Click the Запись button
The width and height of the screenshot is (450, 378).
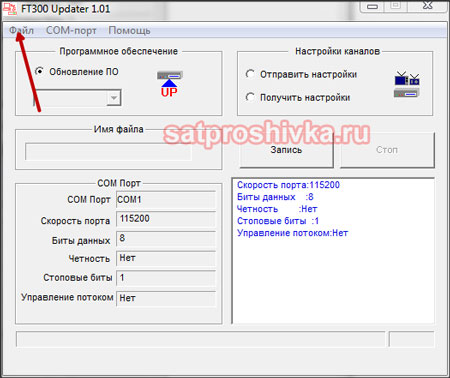[x=286, y=150]
